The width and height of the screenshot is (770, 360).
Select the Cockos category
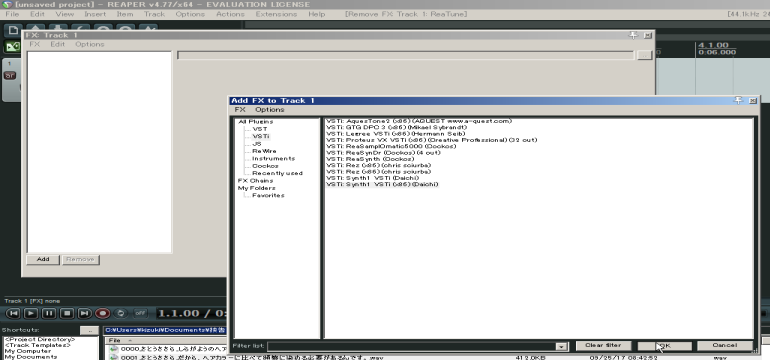(265, 166)
